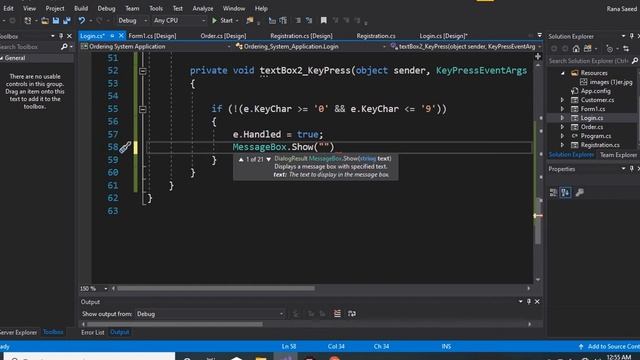Open the Any CPU platform dropdown
This screenshot has height=360, width=640.
coord(179,20)
